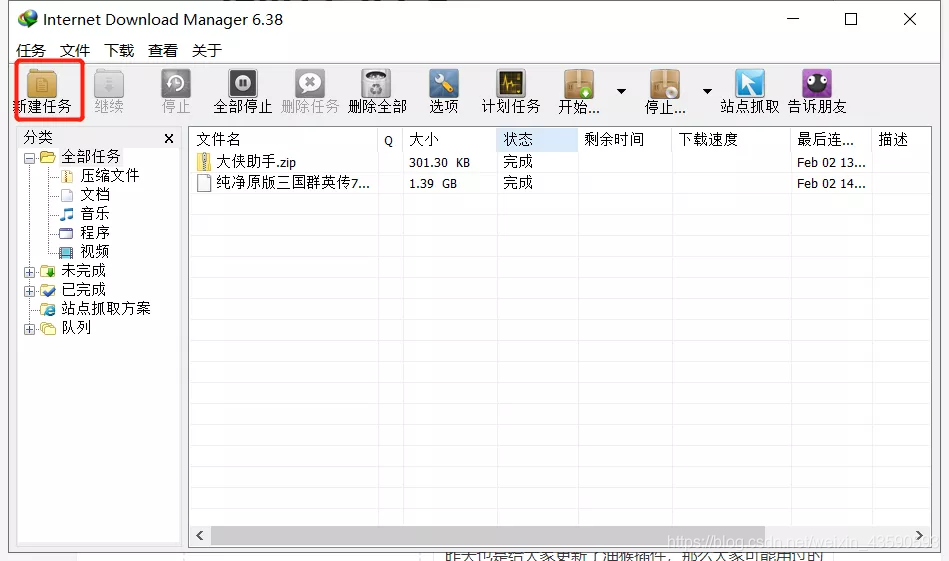949x561 pixels.
Task: Click the 301.30 KB size cell
Action: click(439, 163)
